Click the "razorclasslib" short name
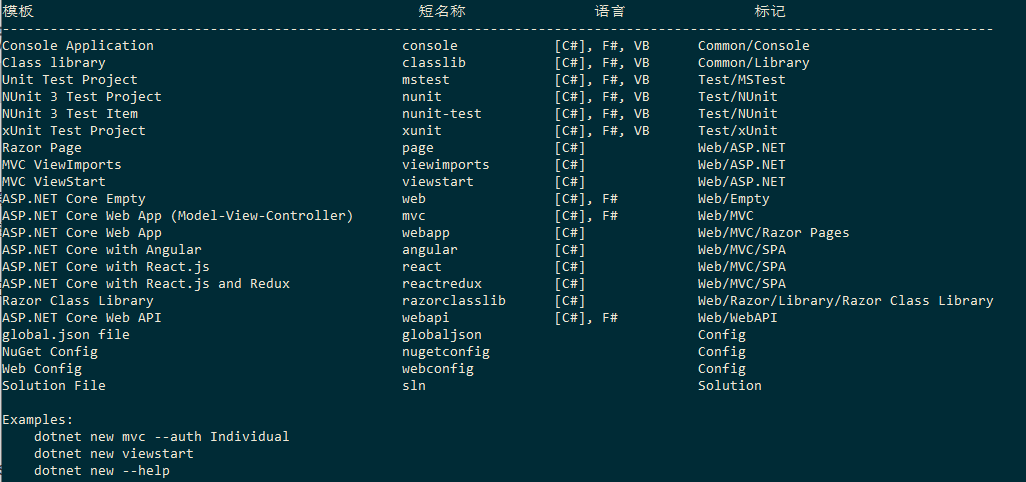Image resolution: width=1026 pixels, height=482 pixels. (454, 300)
